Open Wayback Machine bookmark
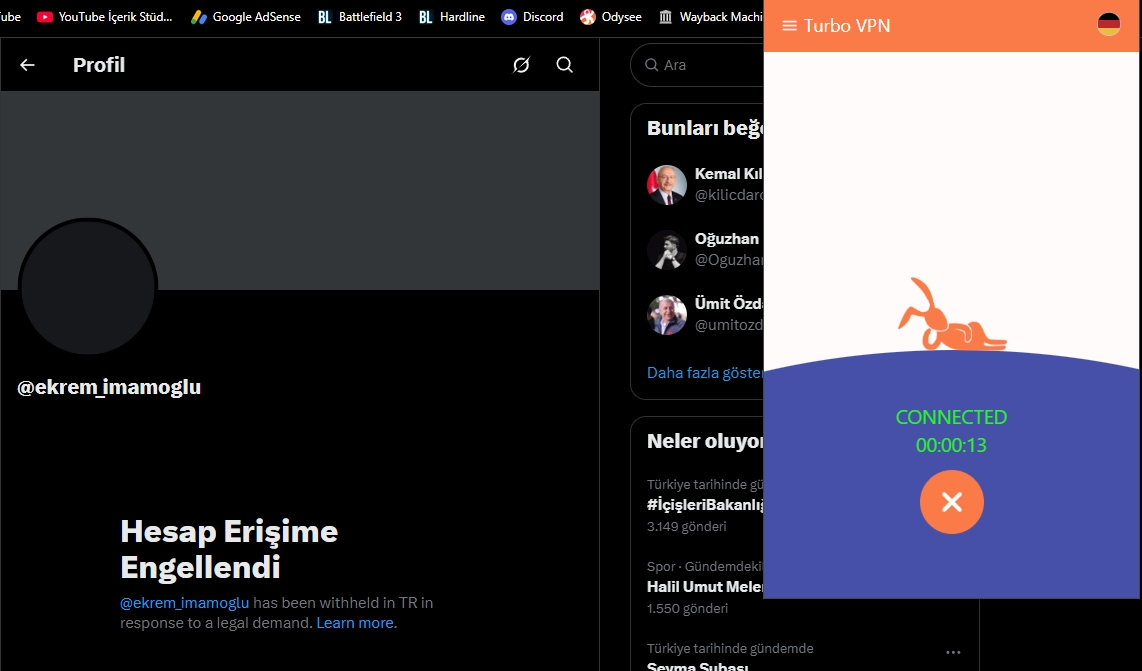 click(x=710, y=17)
